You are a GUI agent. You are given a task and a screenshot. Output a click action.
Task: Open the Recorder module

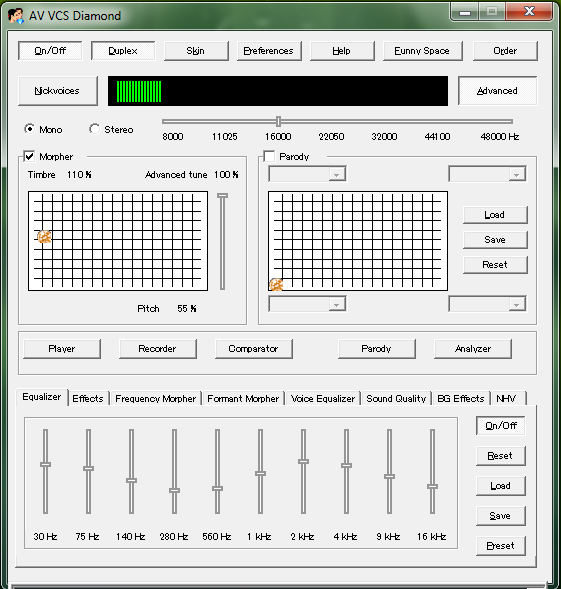pyautogui.click(x=157, y=349)
